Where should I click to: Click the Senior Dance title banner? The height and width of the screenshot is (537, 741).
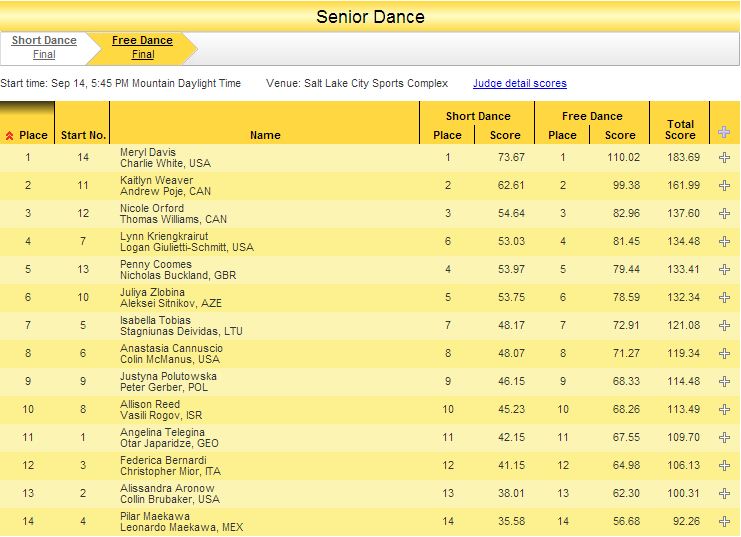[370, 17]
